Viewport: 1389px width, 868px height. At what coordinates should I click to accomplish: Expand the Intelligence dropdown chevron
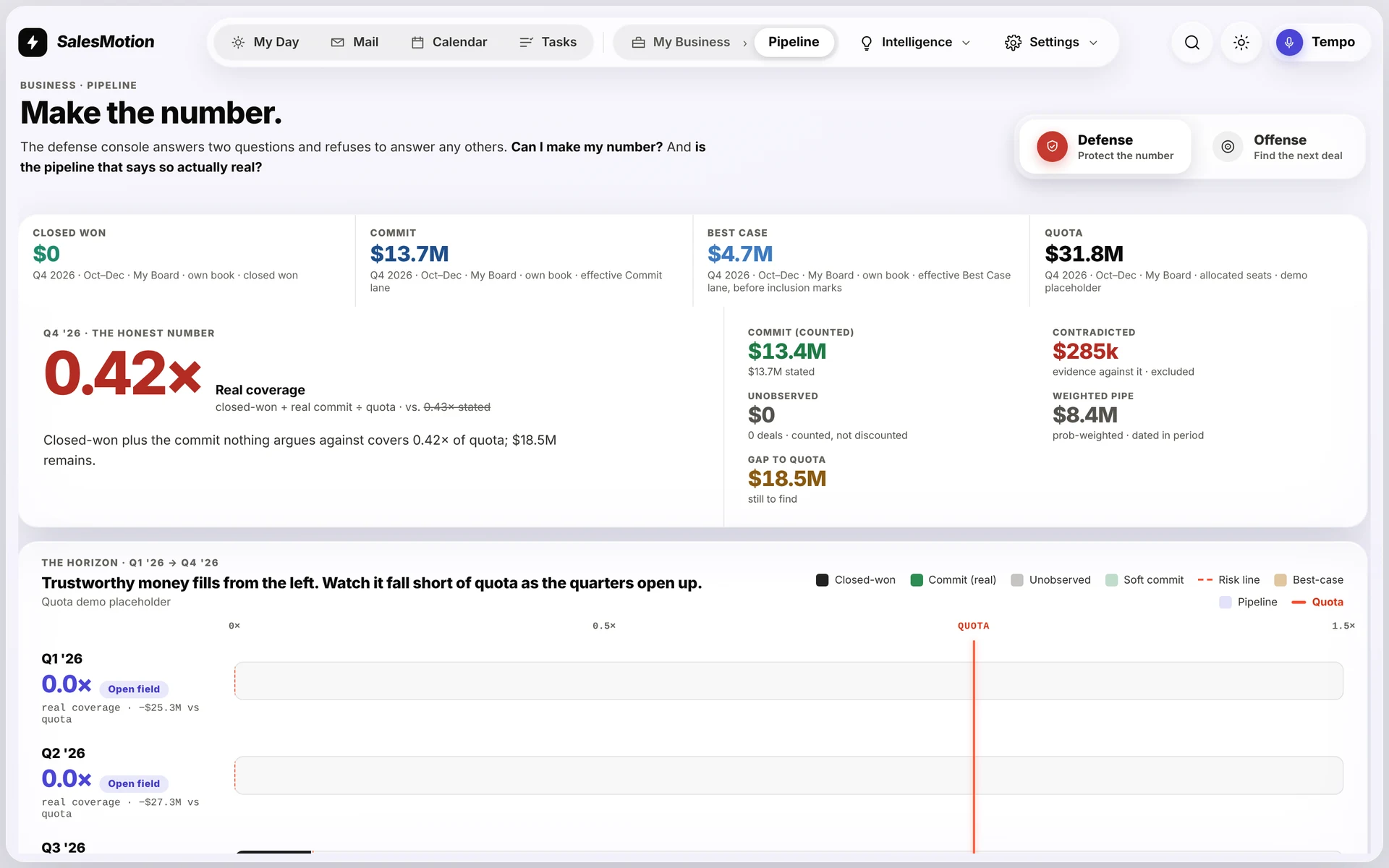pyautogui.click(x=966, y=43)
